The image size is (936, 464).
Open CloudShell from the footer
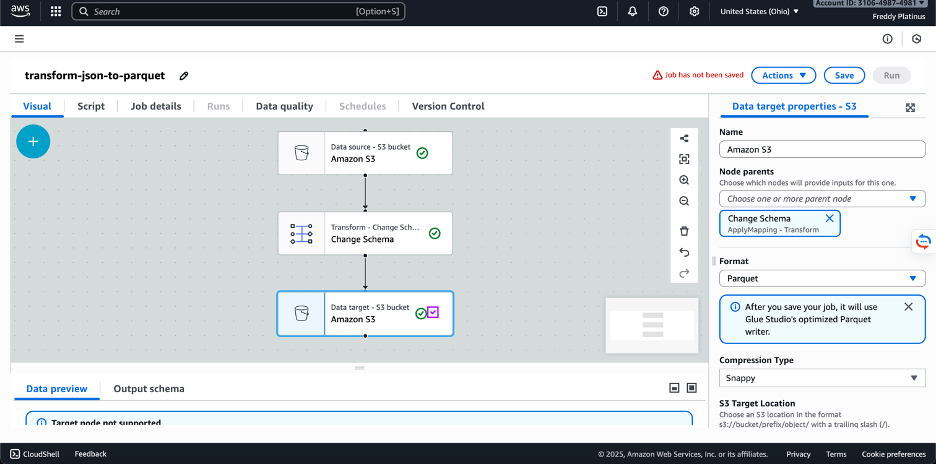point(35,454)
